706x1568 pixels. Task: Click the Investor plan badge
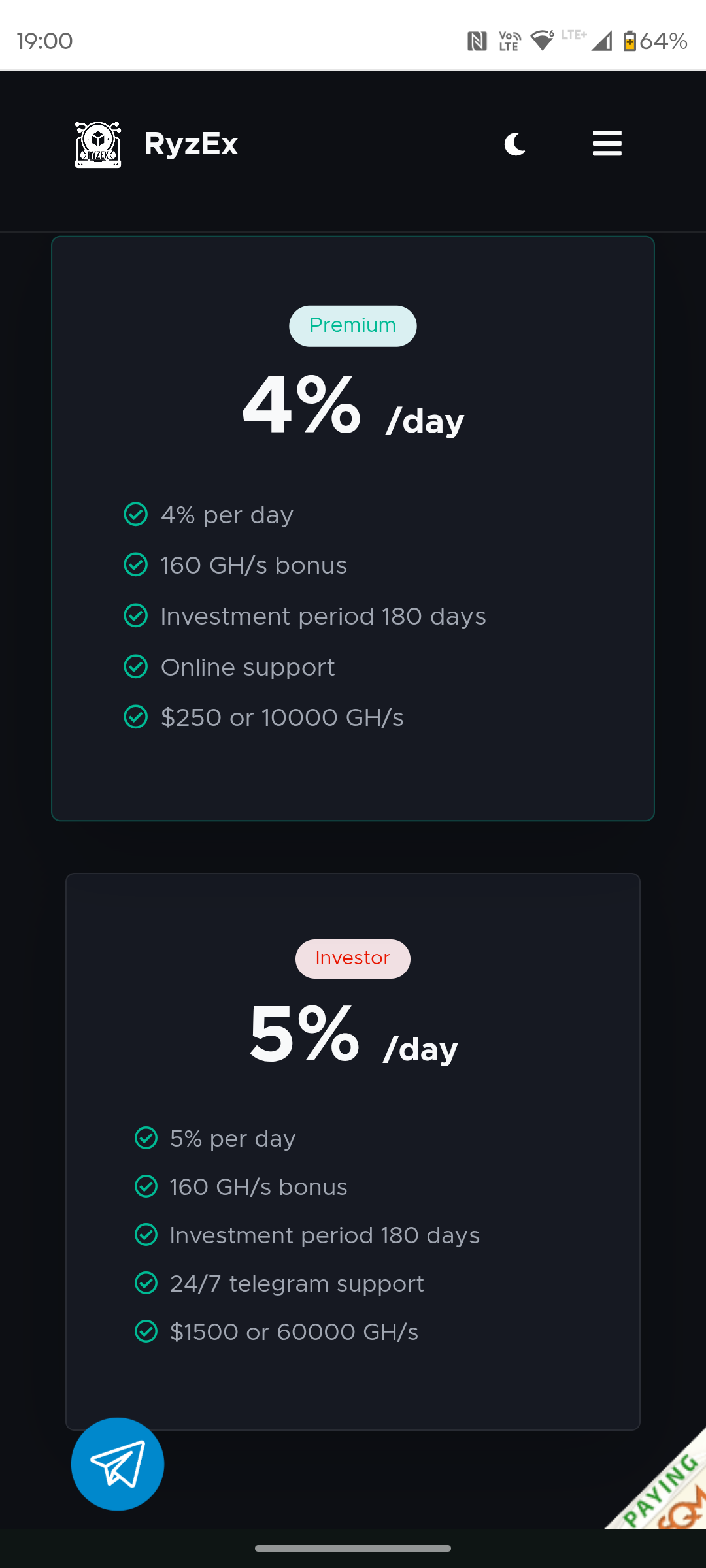coord(352,958)
